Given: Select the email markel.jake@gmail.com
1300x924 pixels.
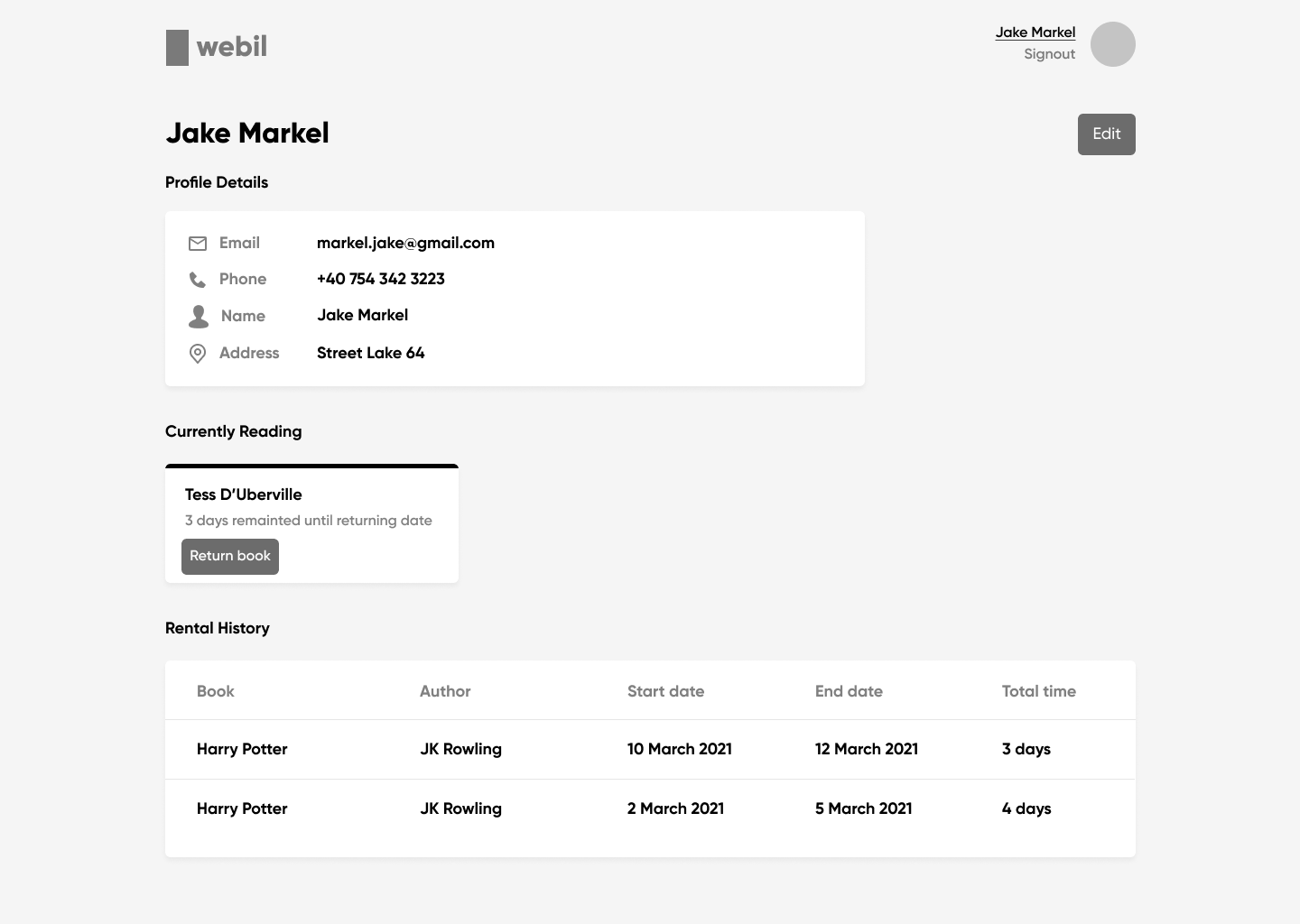Looking at the screenshot, I should tap(405, 243).
